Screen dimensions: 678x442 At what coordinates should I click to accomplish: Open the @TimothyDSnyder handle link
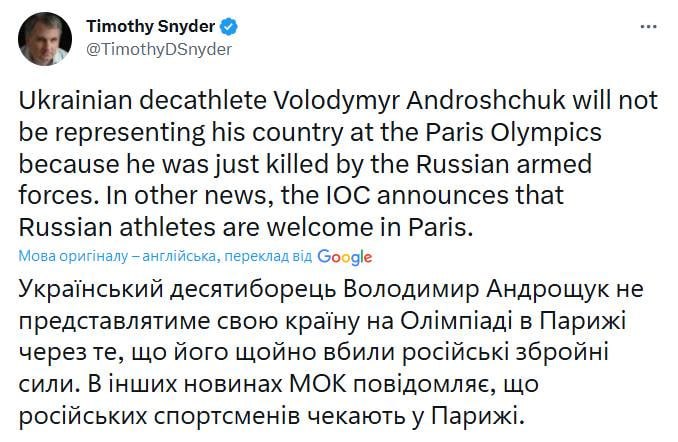159,48
